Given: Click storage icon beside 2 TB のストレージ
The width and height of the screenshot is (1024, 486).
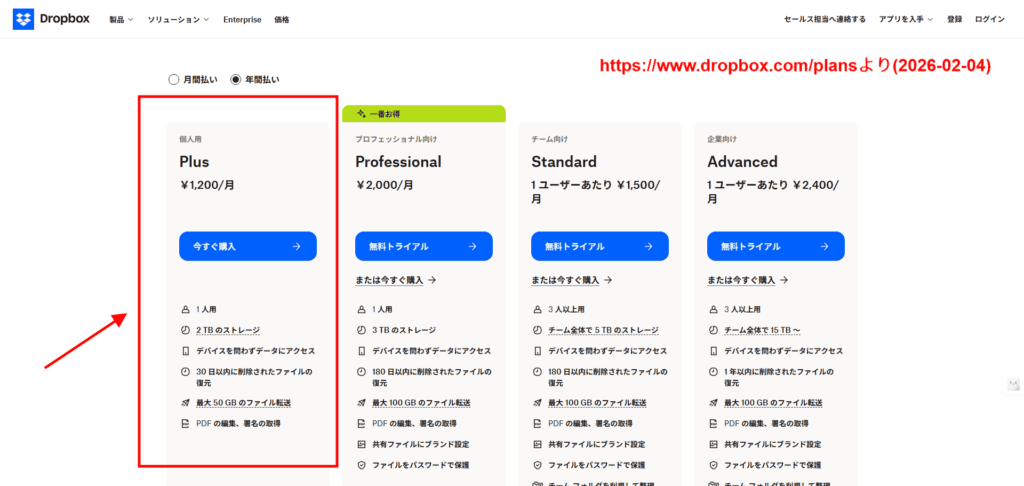Looking at the screenshot, I should pos(185,330).
